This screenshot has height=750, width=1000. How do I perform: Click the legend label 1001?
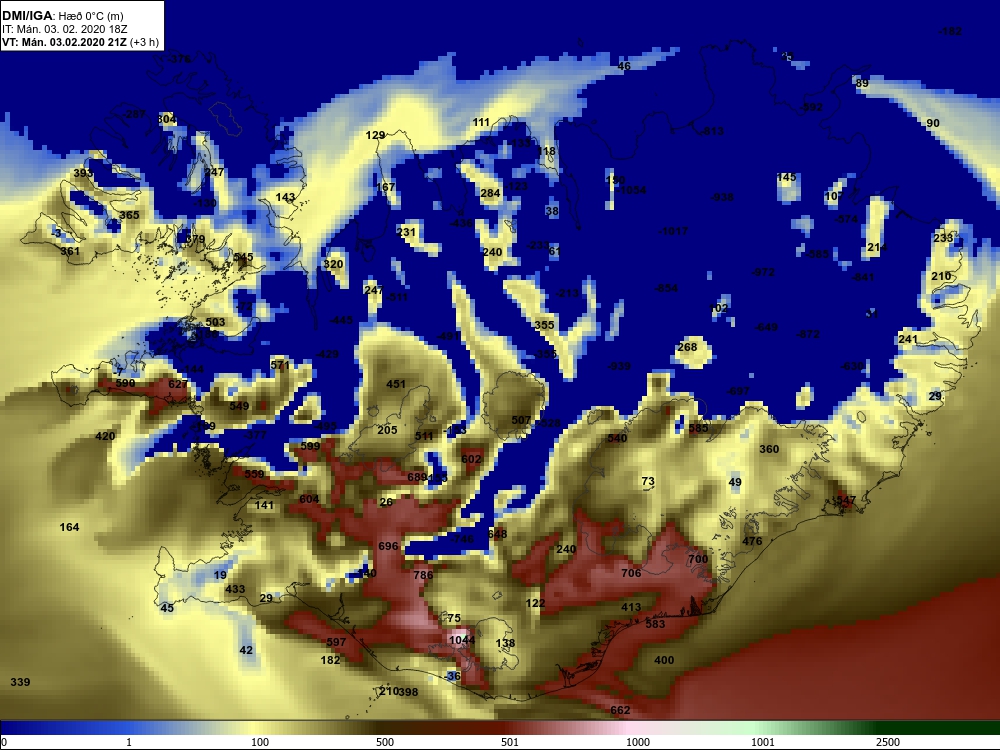(762, 742)
